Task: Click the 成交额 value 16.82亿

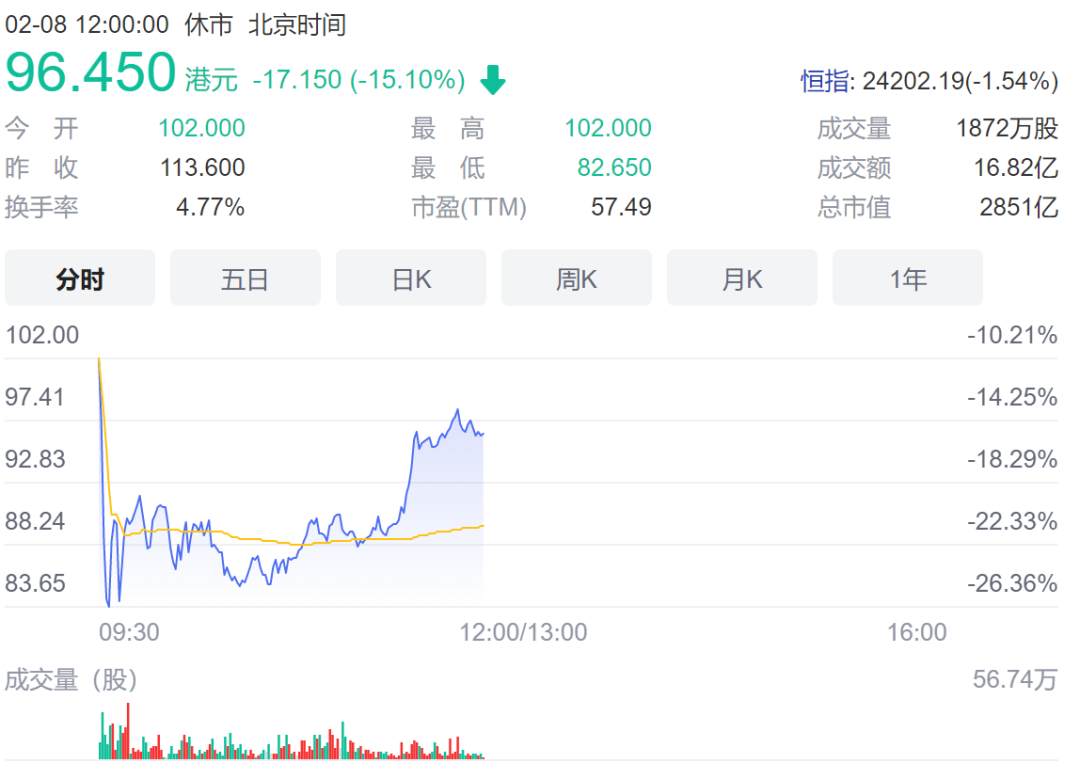Action: [1016, 168]
